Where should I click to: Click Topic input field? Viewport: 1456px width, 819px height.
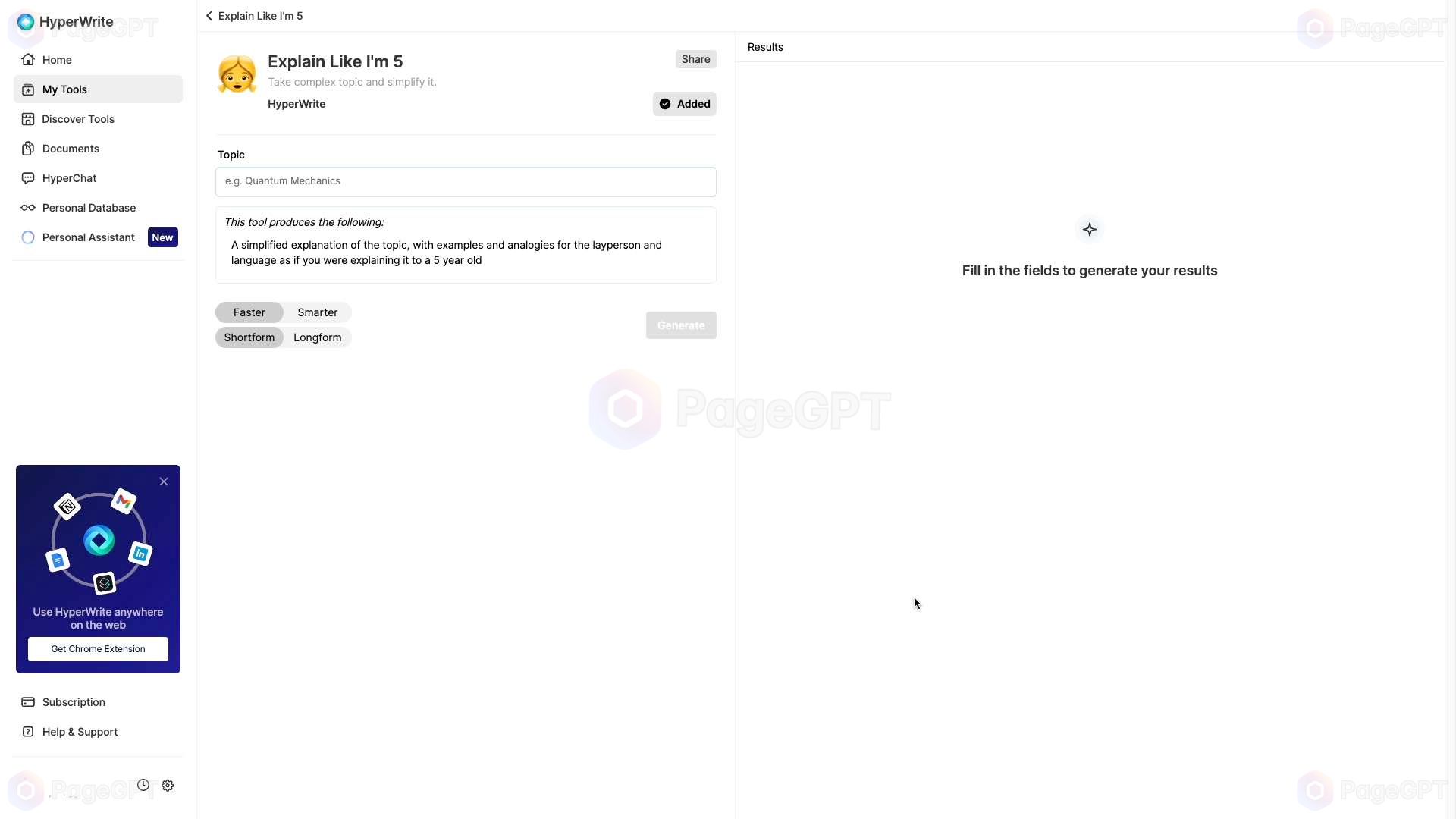point(465,181)
